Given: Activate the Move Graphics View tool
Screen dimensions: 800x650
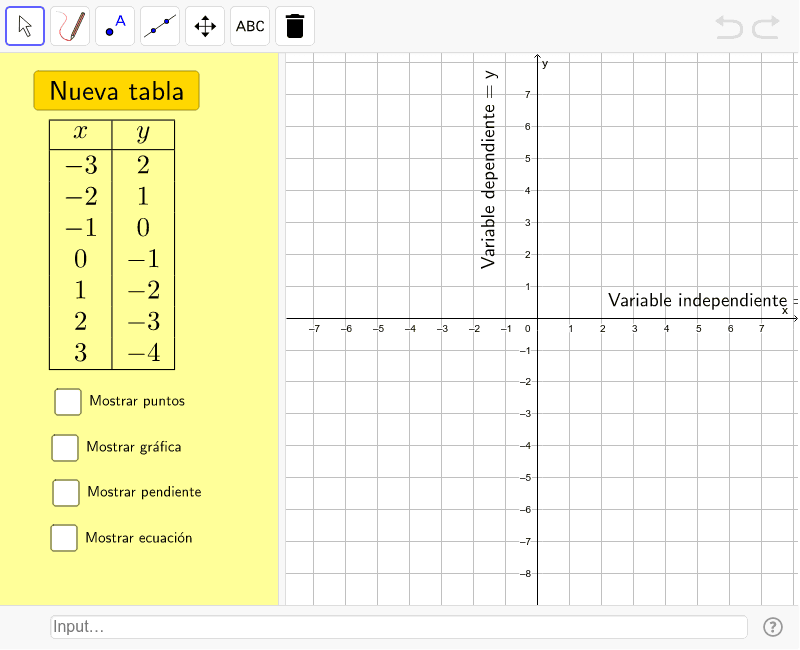Looking at the screenshot, I should point(205,26).
